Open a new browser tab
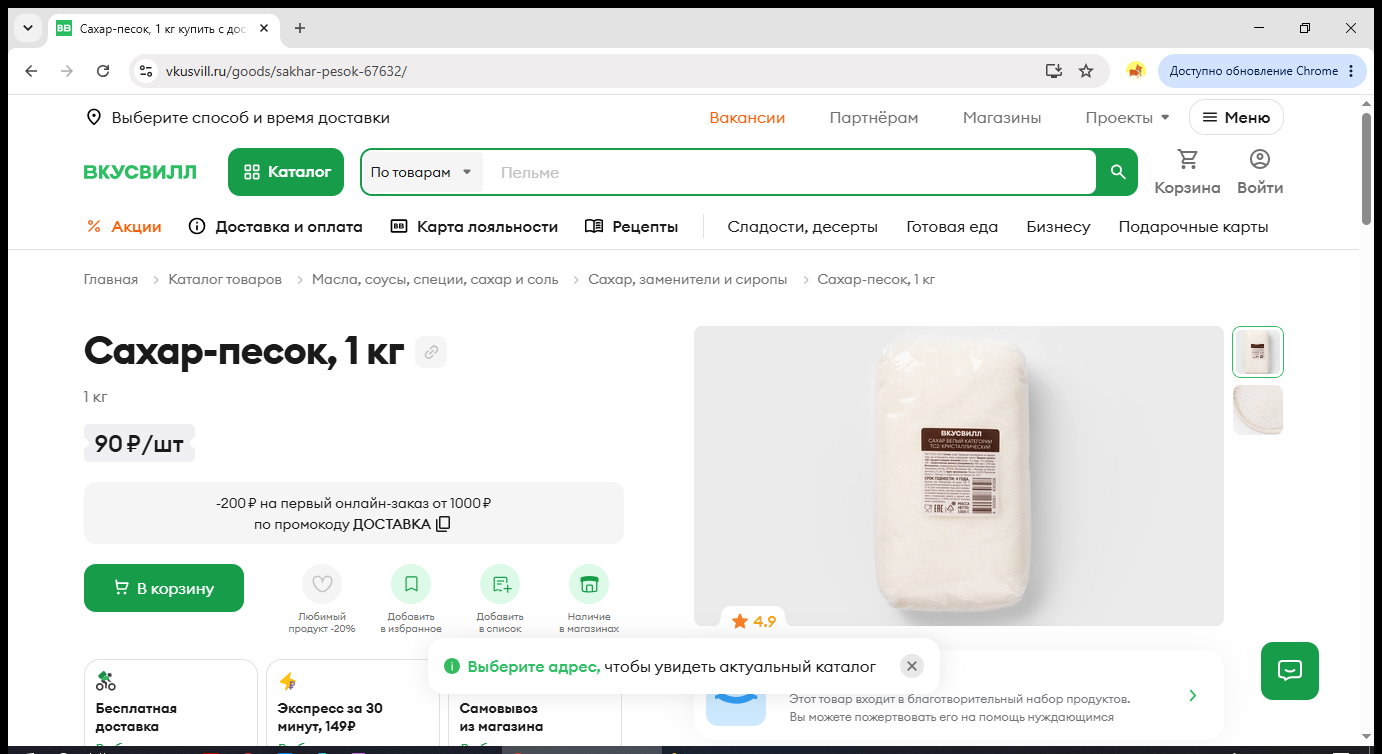Screen dimensions: 1382x754 coord(300,28)
